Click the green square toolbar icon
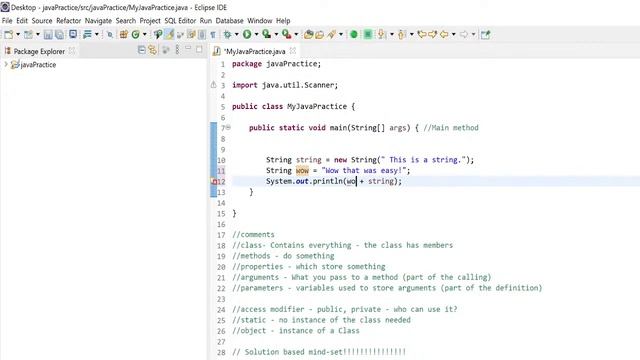 click(368, 35)
